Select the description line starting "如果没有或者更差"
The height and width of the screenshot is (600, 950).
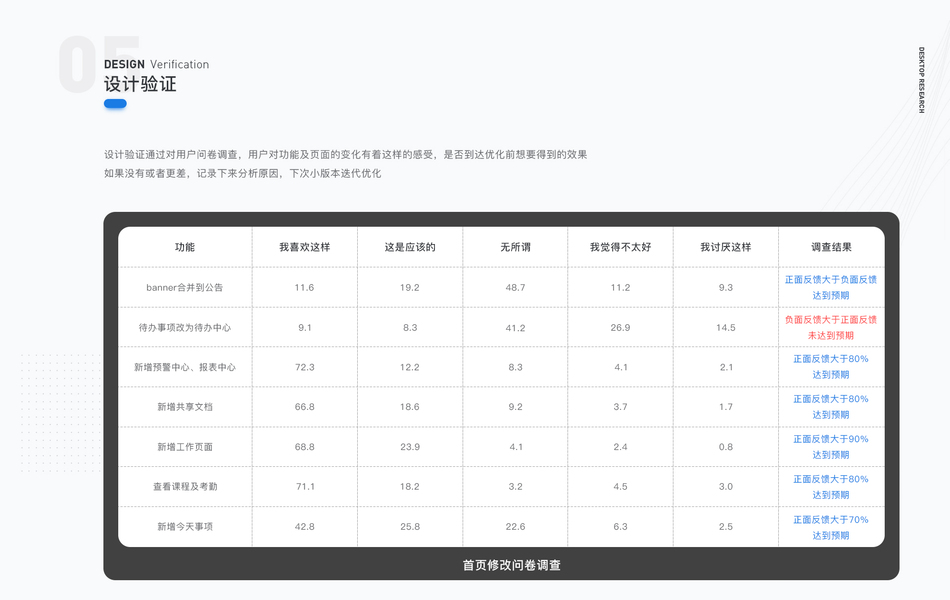[x=242, y=173]
